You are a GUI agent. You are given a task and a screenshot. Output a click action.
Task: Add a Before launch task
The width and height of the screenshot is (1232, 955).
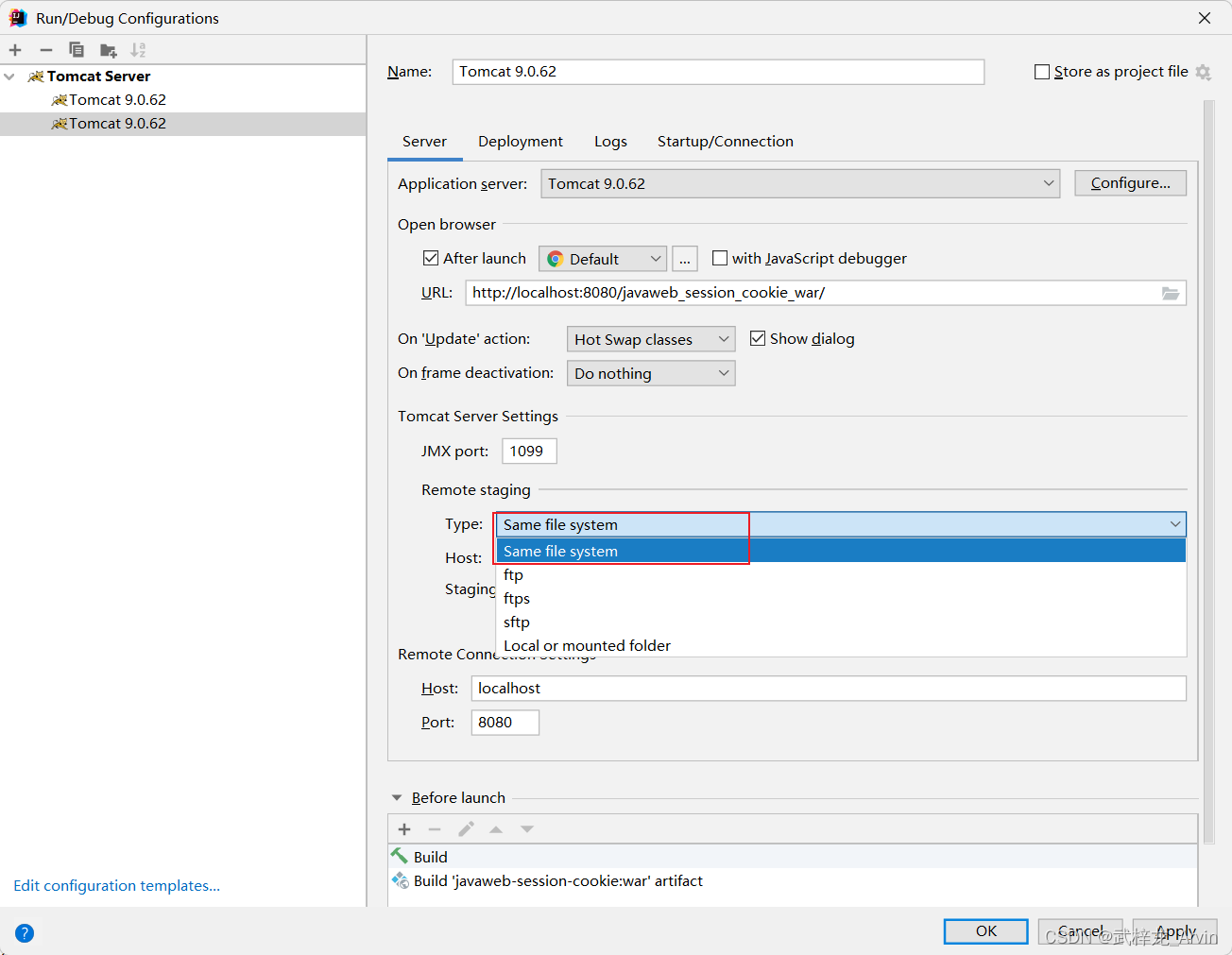[403, 828]
